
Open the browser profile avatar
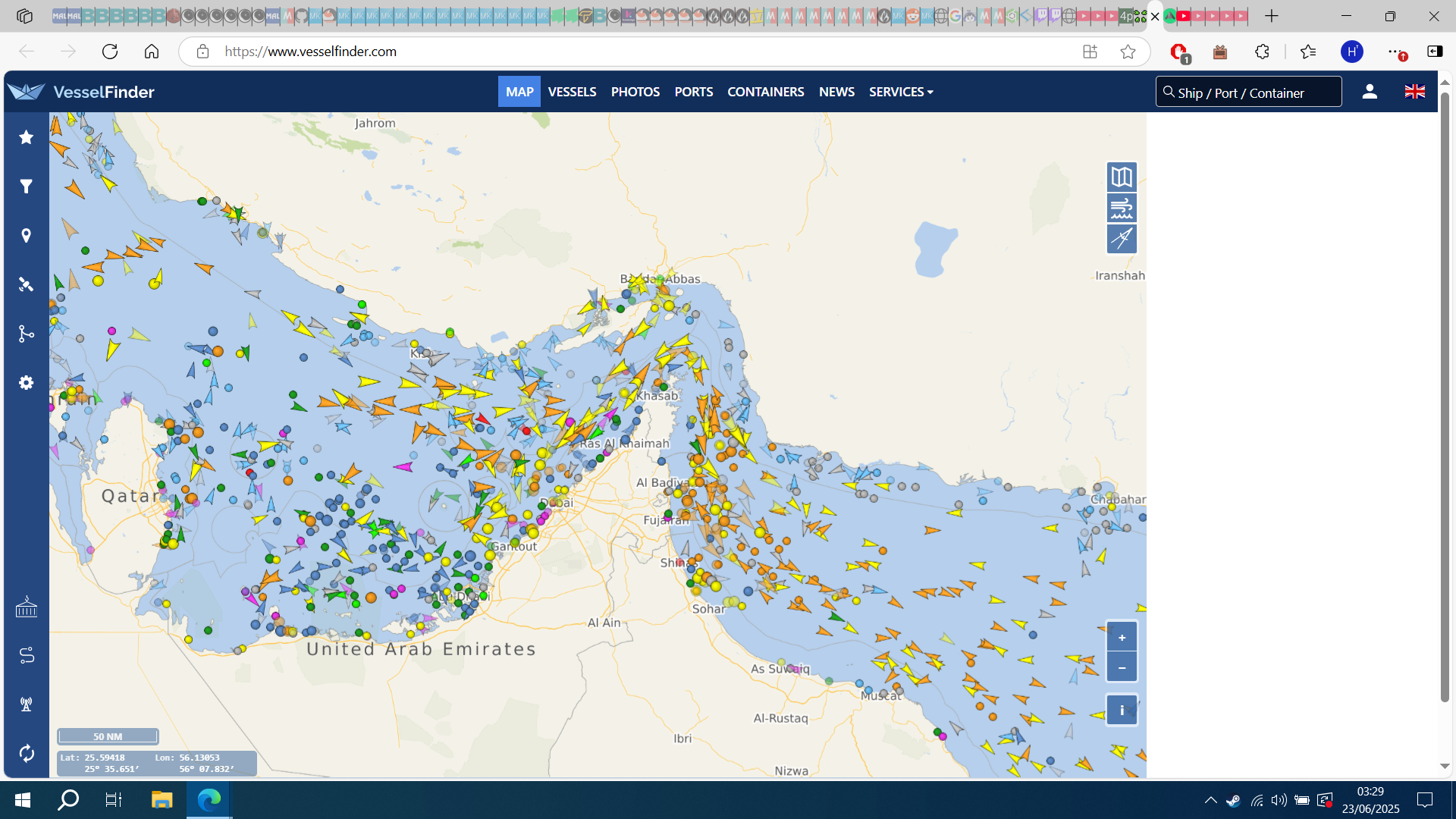(1352, 52)
